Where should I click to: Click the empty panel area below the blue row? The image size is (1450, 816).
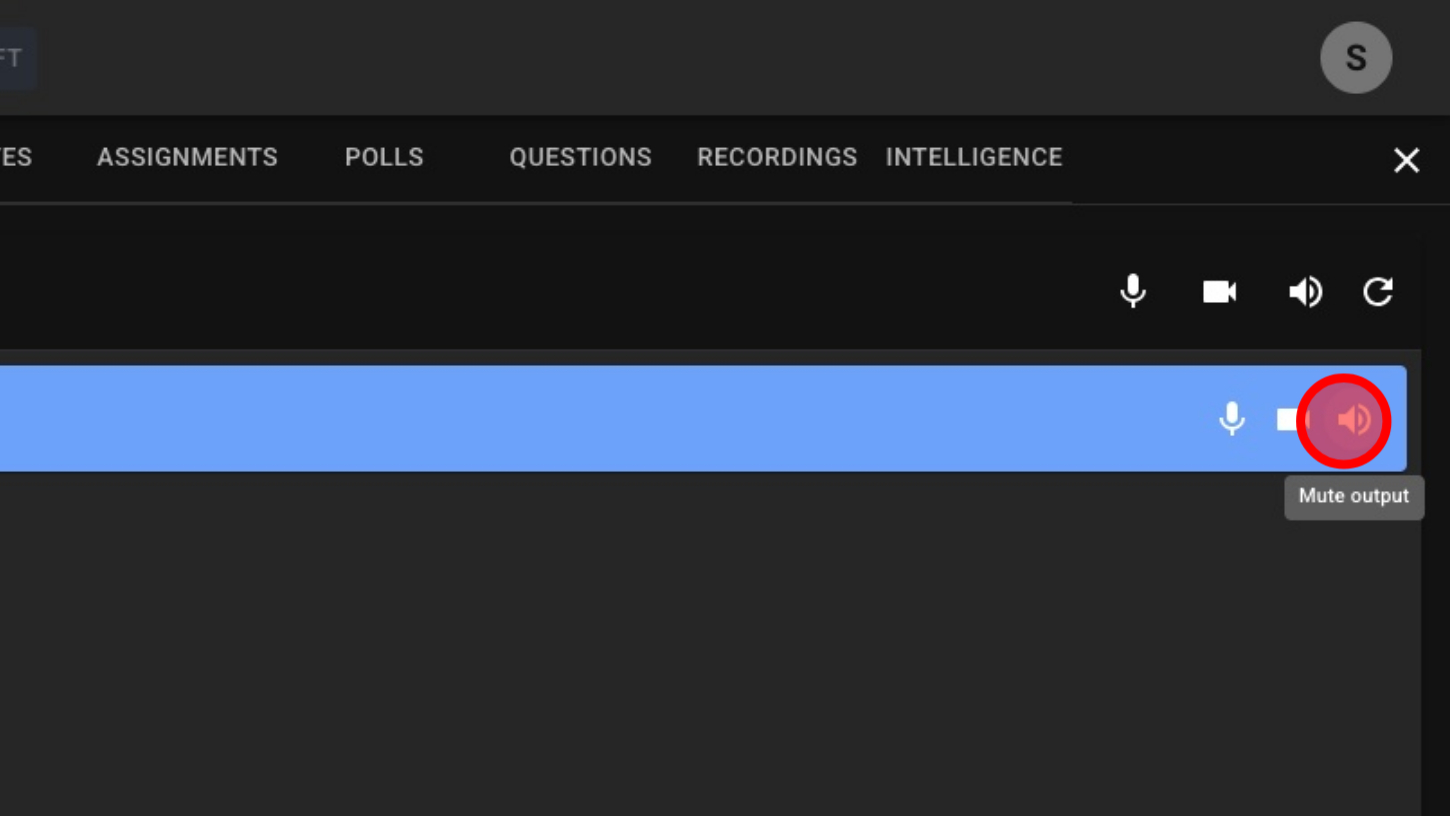coord(700,640)
